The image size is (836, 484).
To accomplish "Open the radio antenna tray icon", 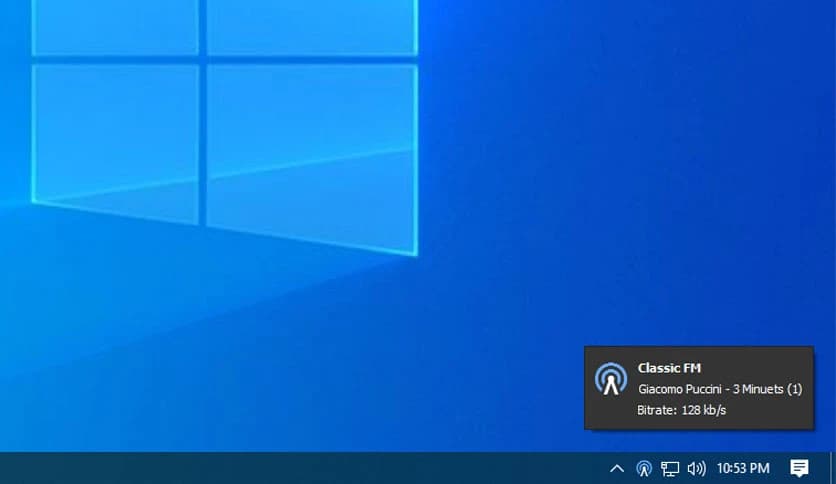I will pyautogui.click(x=644, y=469).
